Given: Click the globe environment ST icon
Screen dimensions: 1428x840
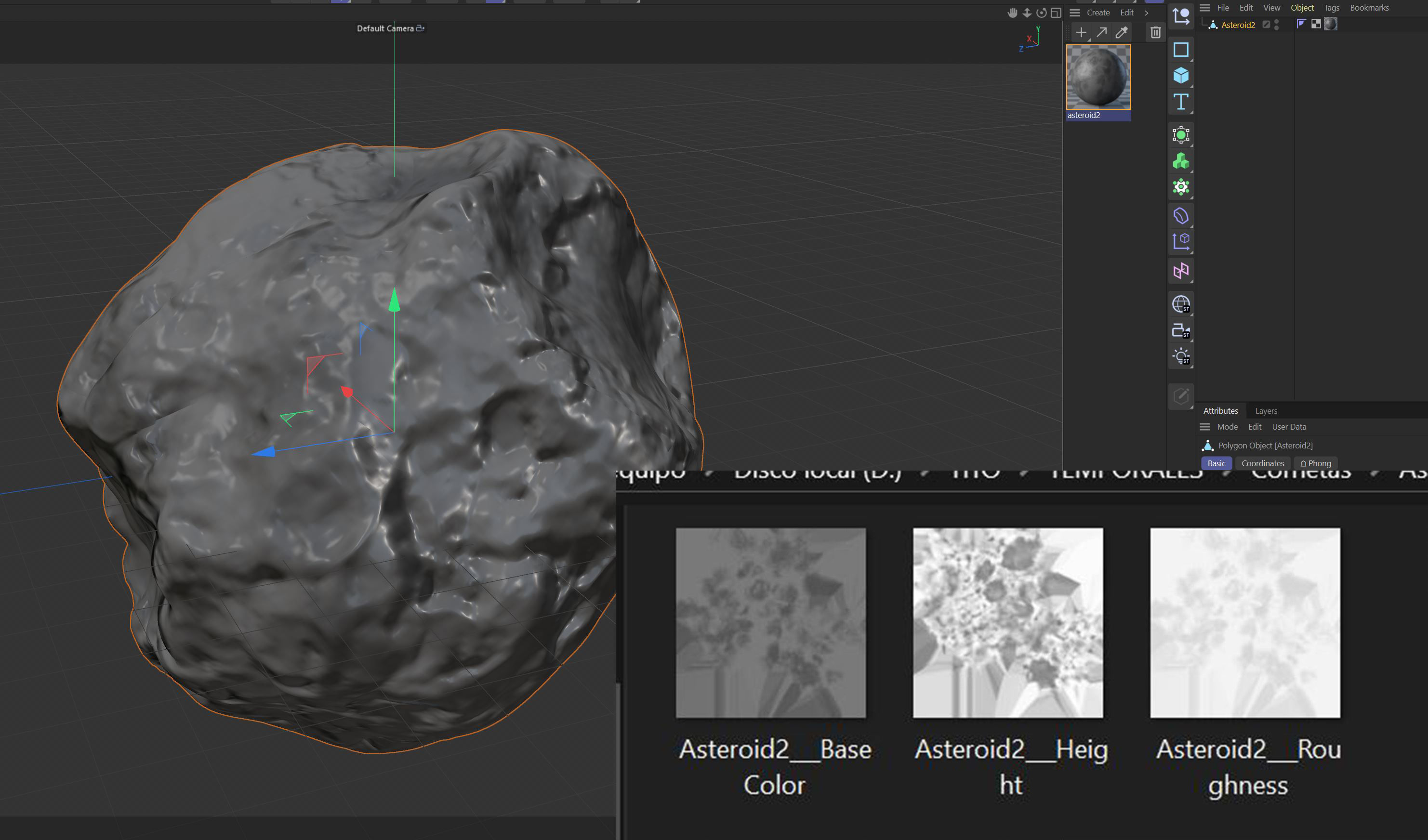Looking at the screenshot, I should [1181, 304].
